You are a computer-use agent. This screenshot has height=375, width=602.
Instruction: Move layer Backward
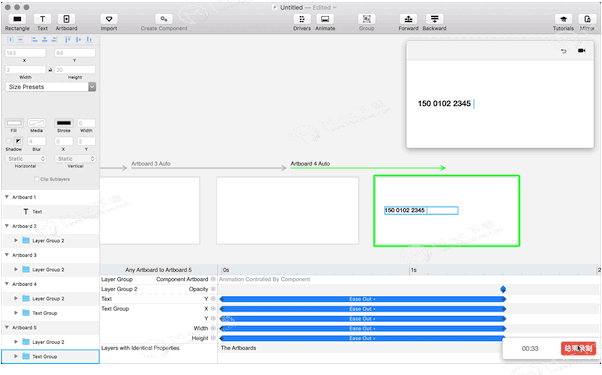(434, 19)
